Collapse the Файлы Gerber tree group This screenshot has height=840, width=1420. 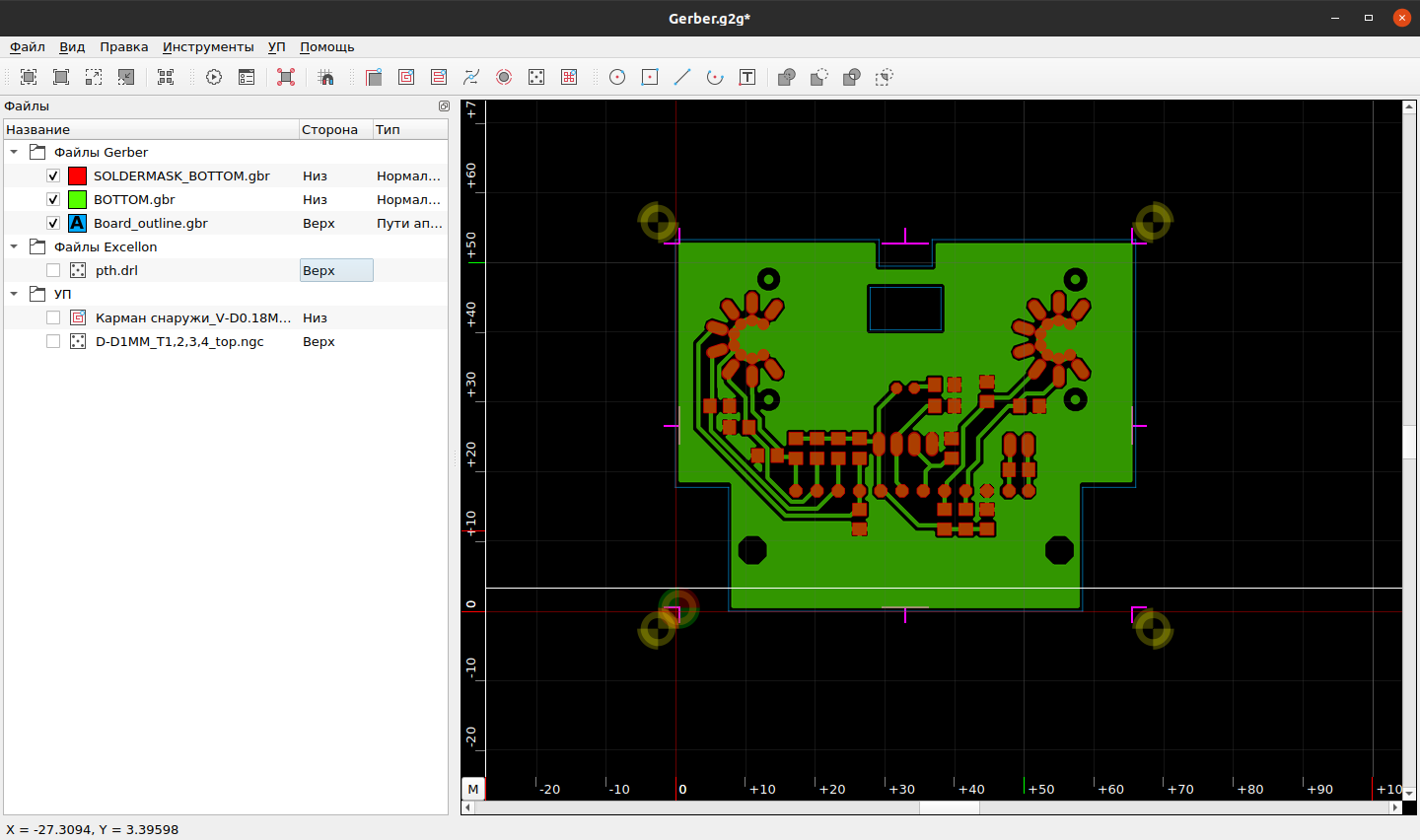pos(14,153)
